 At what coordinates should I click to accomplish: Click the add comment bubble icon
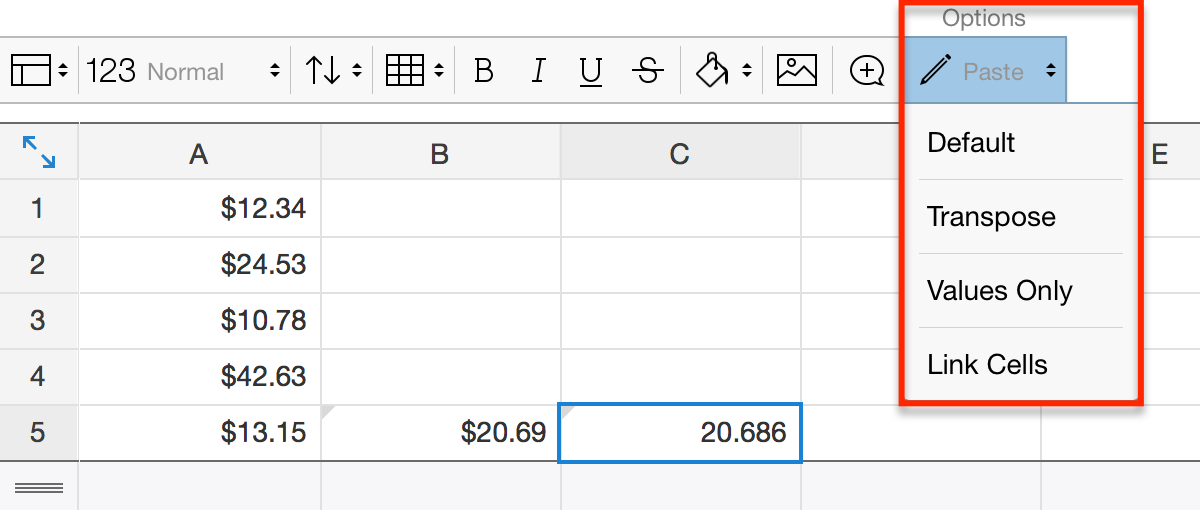(x=866, y=71)
